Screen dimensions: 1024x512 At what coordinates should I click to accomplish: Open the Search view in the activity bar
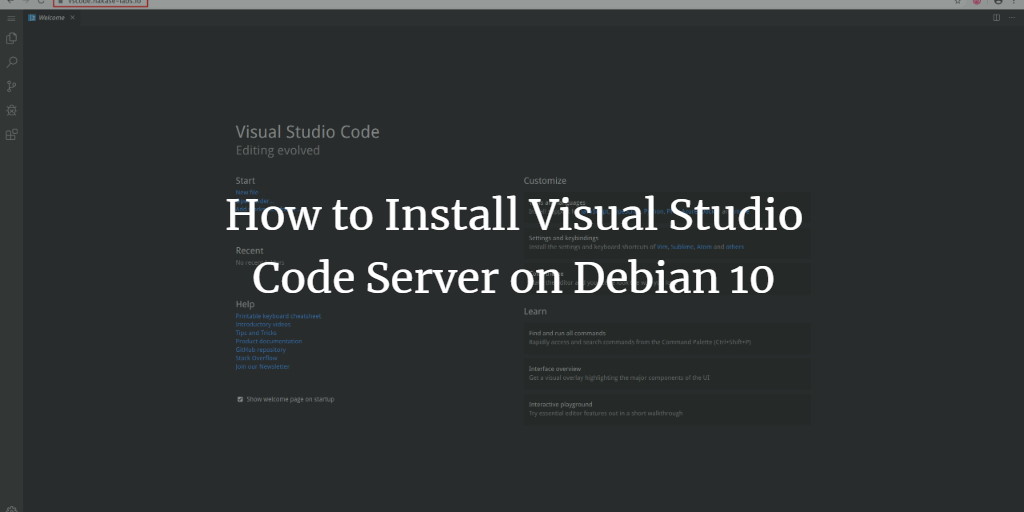[x=11, y=63]
